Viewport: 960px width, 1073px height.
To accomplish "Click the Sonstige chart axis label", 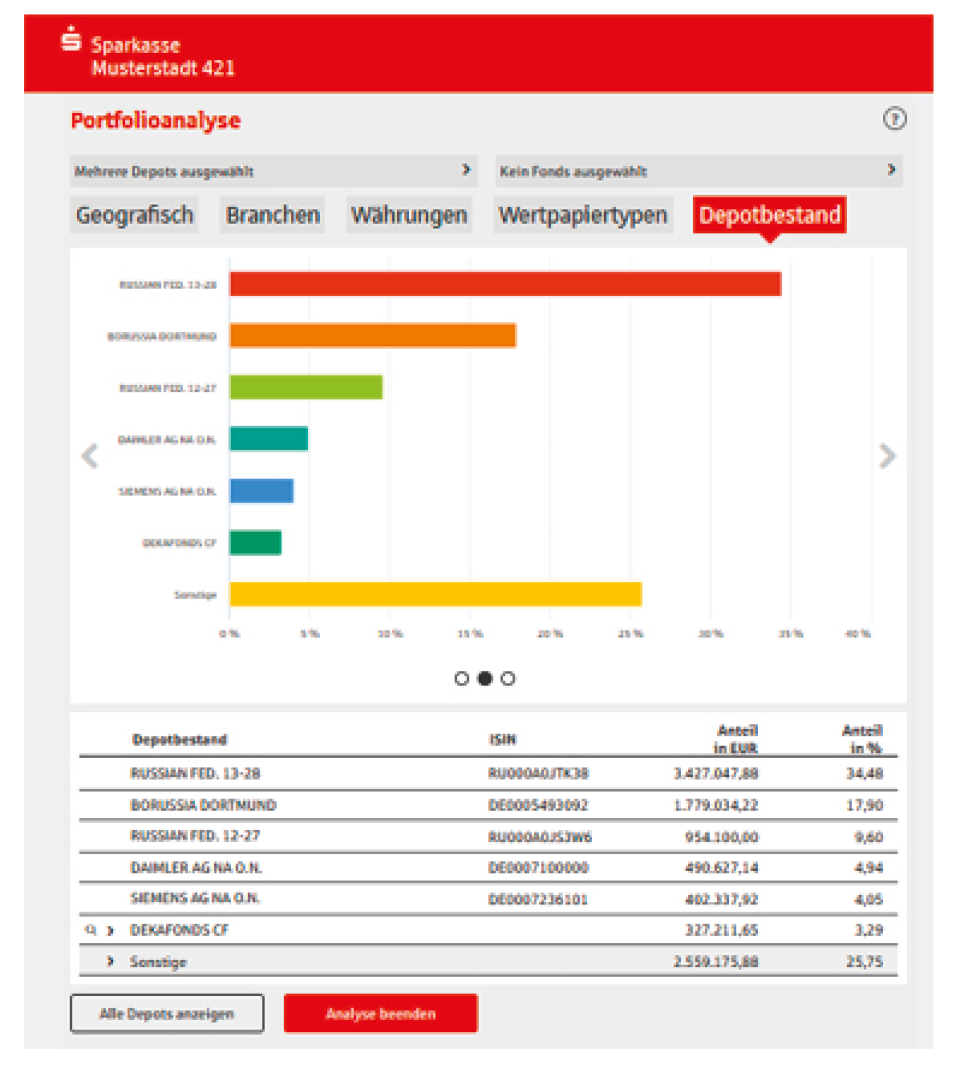I will point(195,595).
